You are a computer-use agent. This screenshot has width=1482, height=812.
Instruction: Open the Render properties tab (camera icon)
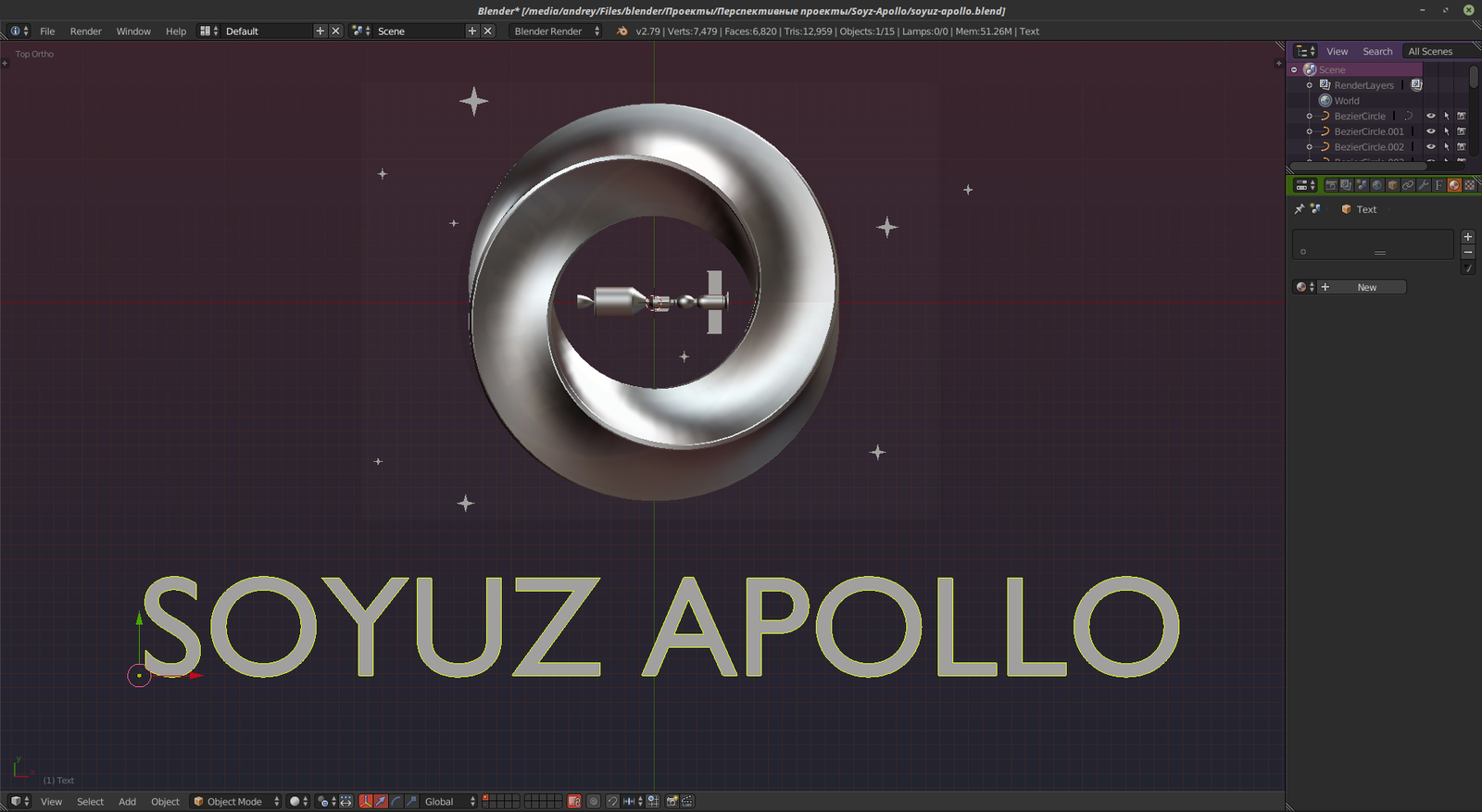(1331, 185)
